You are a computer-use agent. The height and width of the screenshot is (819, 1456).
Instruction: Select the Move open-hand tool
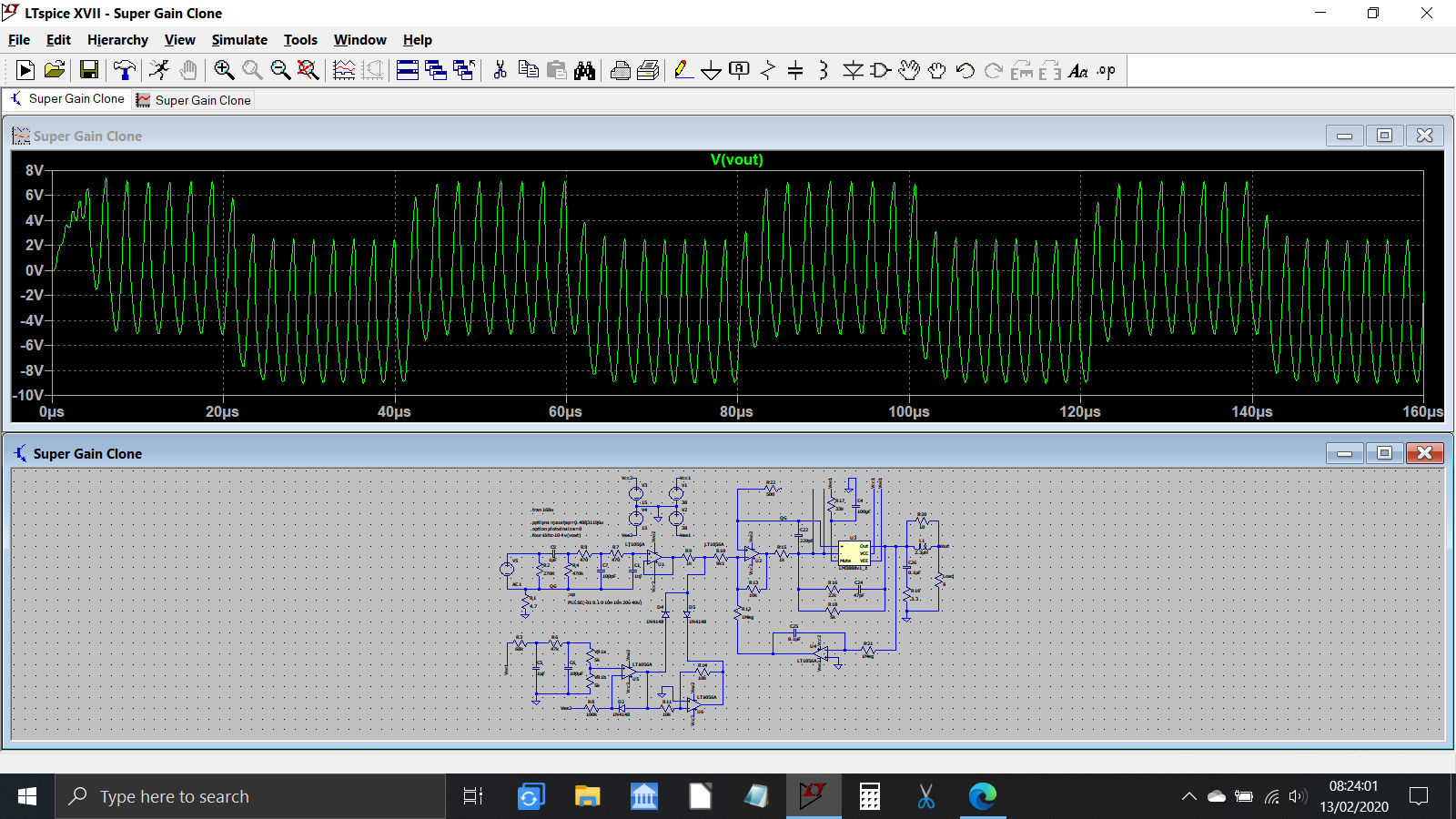tap(909, 70)
